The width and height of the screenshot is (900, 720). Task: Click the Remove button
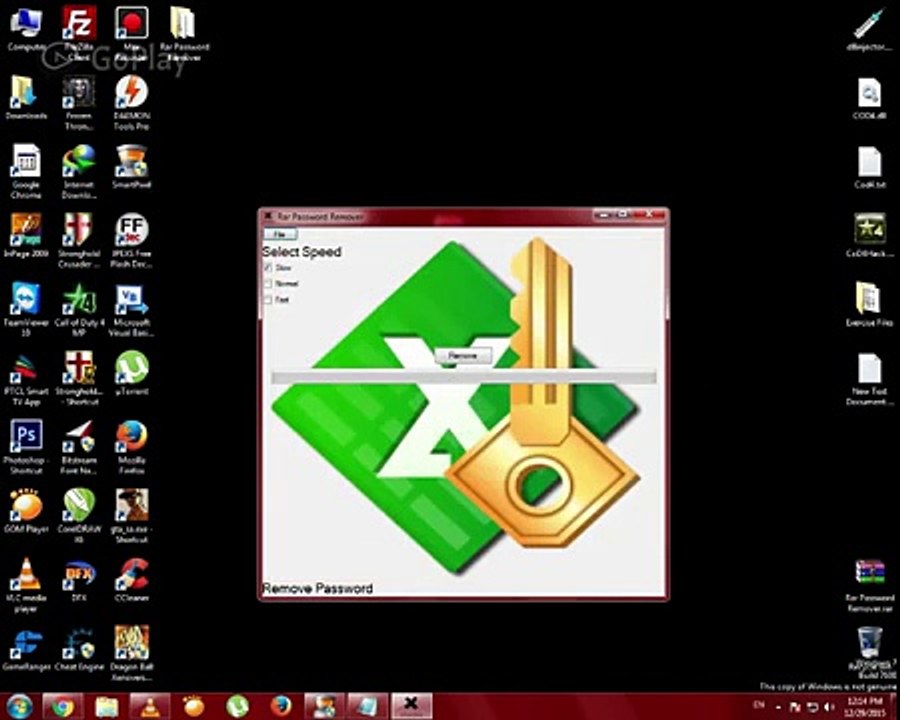(463, 356)
